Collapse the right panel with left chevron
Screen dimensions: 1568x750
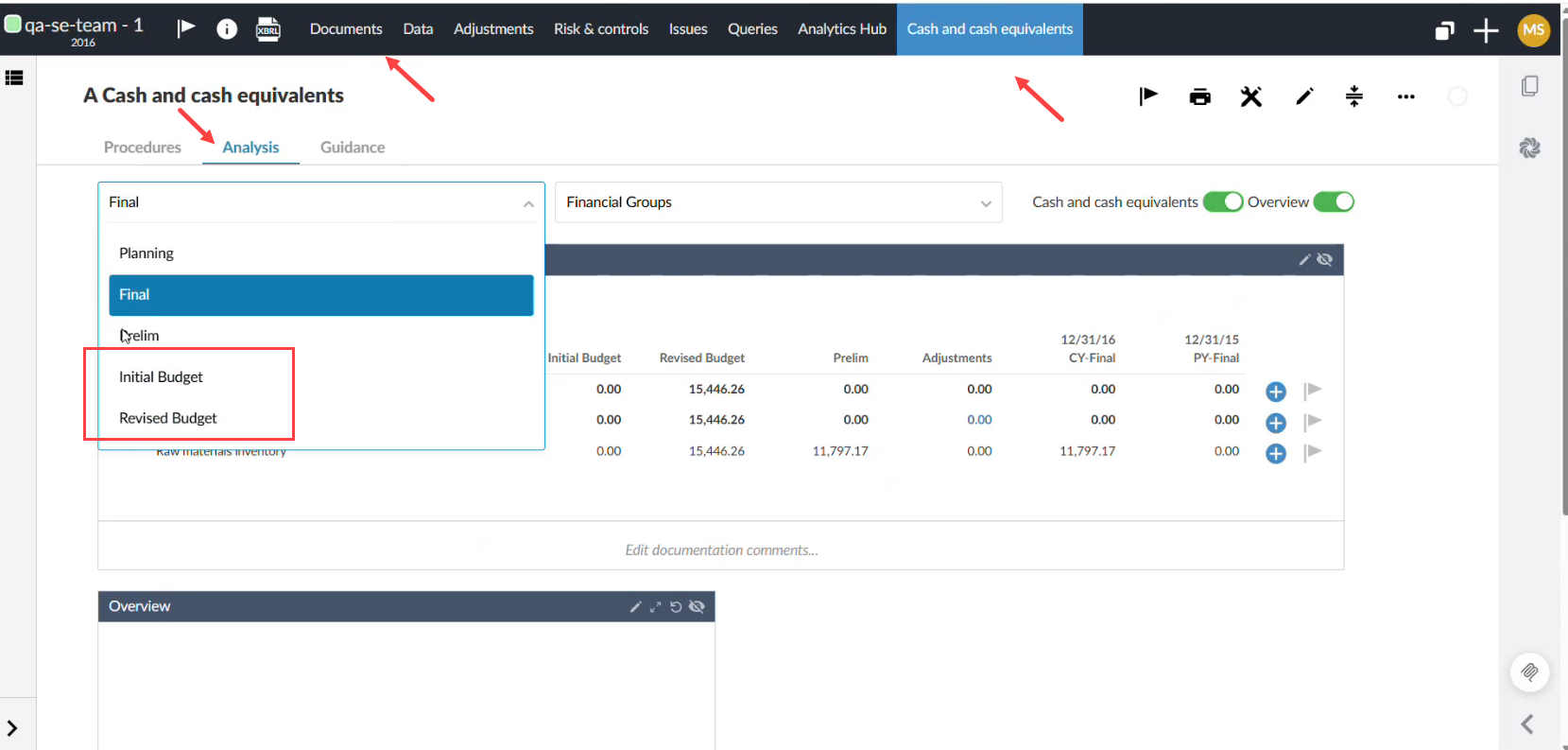click(x=1527, y=724)
